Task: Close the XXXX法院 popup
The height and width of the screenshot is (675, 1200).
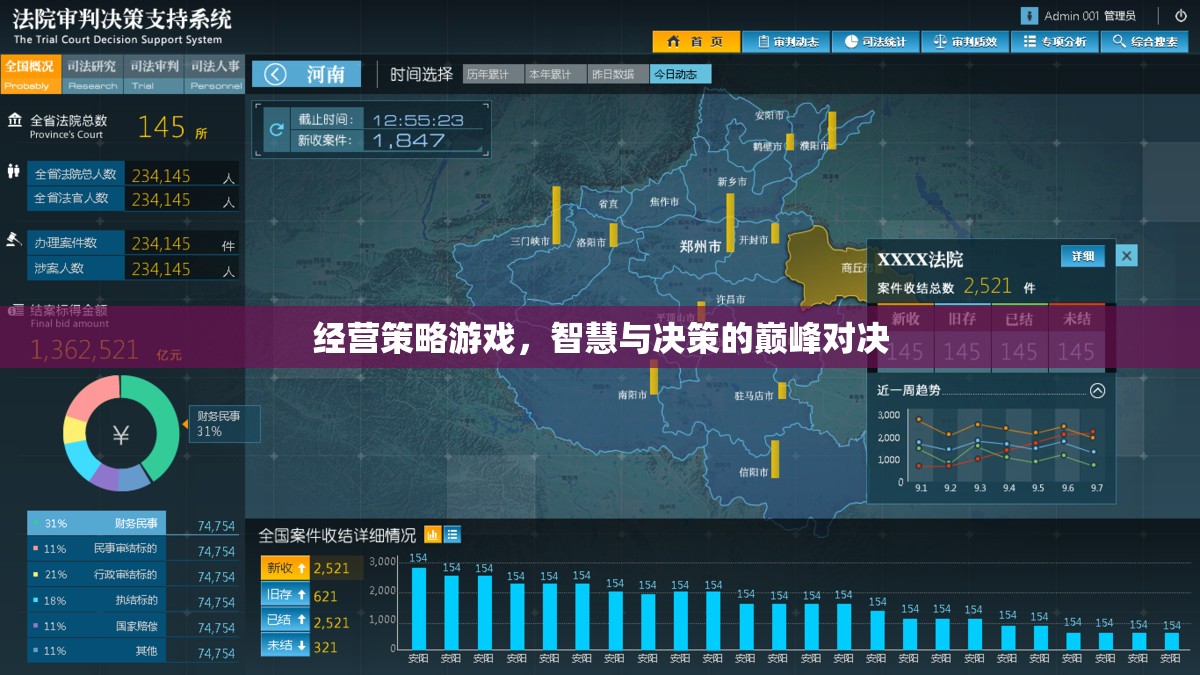Action: point(1127,256)
